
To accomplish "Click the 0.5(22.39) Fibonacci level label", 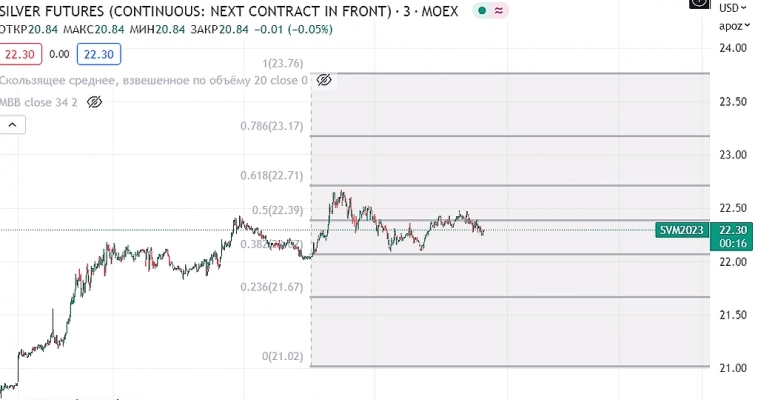I will tap(278, 210).
